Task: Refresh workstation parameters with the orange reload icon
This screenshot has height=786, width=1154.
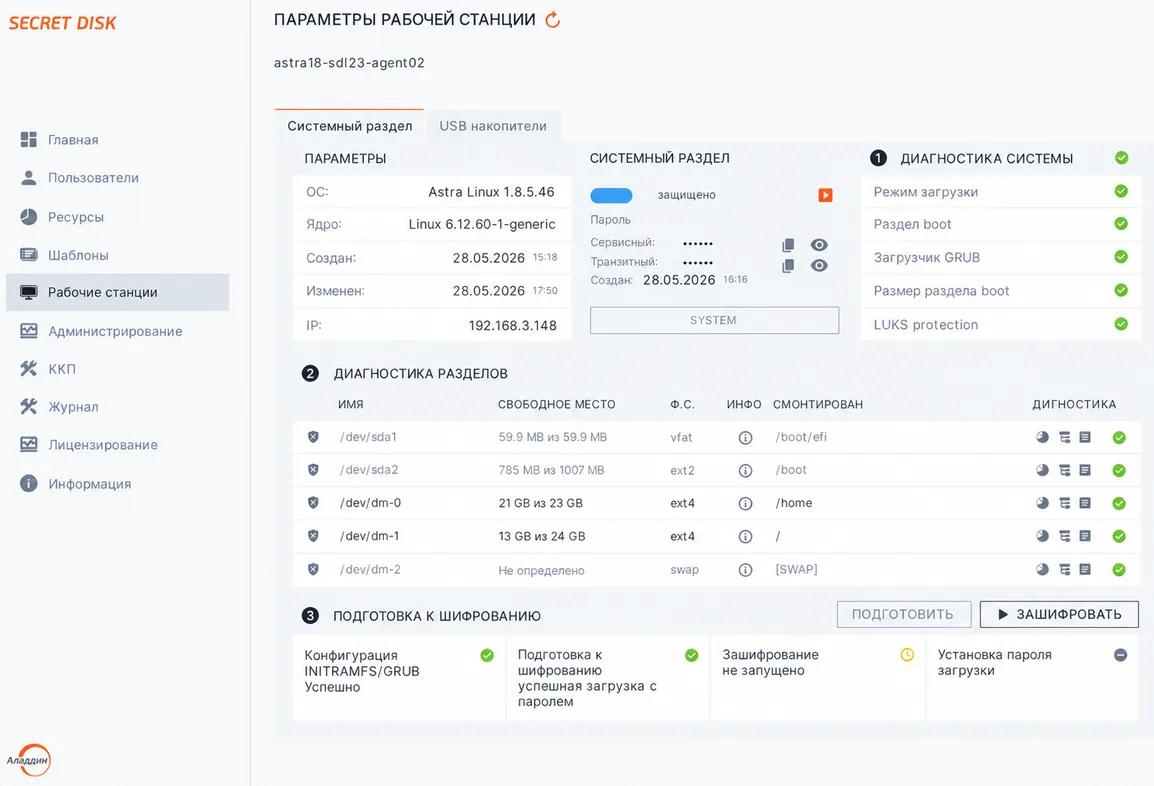Action: point(553,20)
